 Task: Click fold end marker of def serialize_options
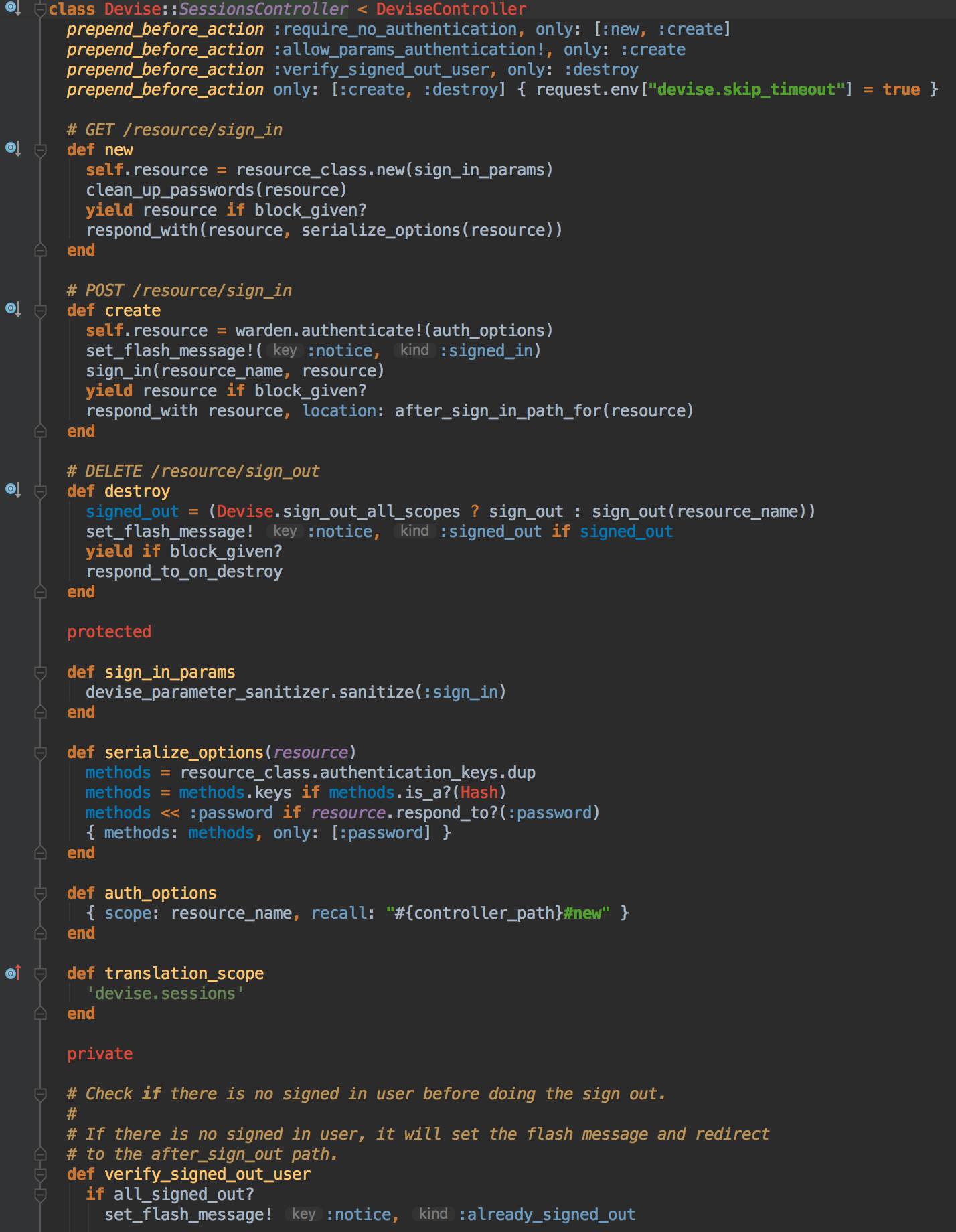(40, 853)
